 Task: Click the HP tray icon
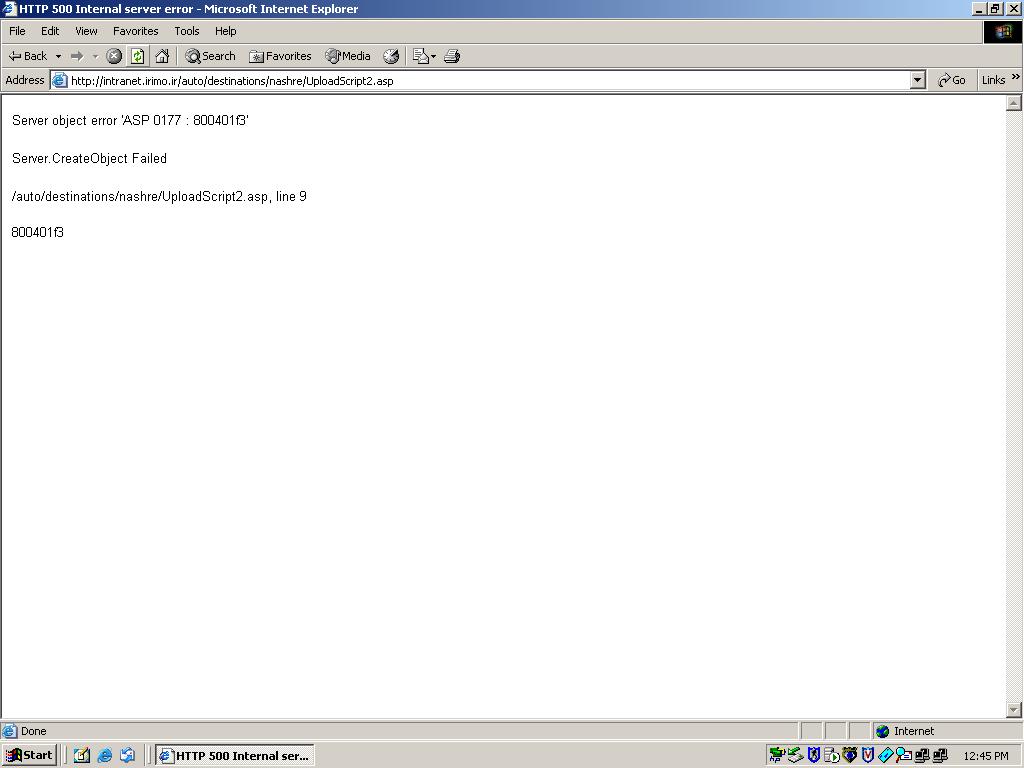pos(776,756)
